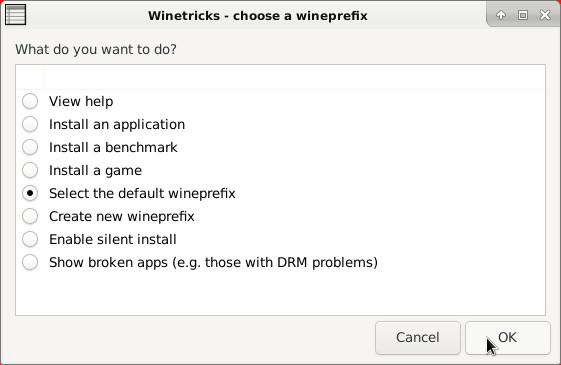Select the Show broken apps radio button

click(30, 262)
